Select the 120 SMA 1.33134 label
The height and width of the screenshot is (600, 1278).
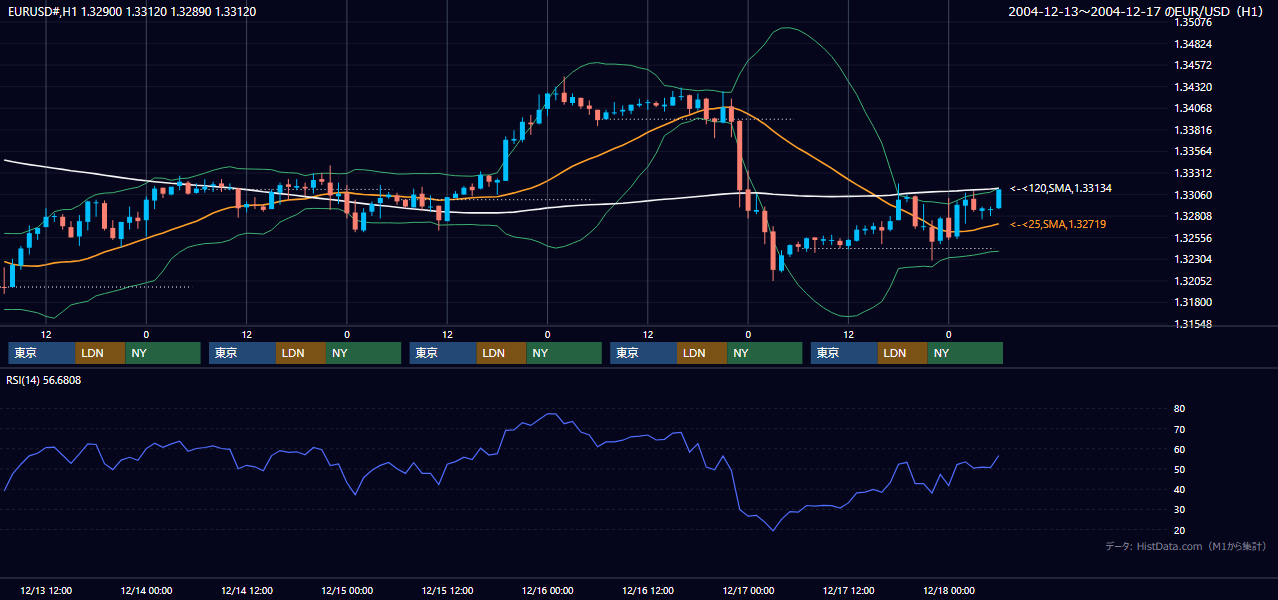(1061, 188)
